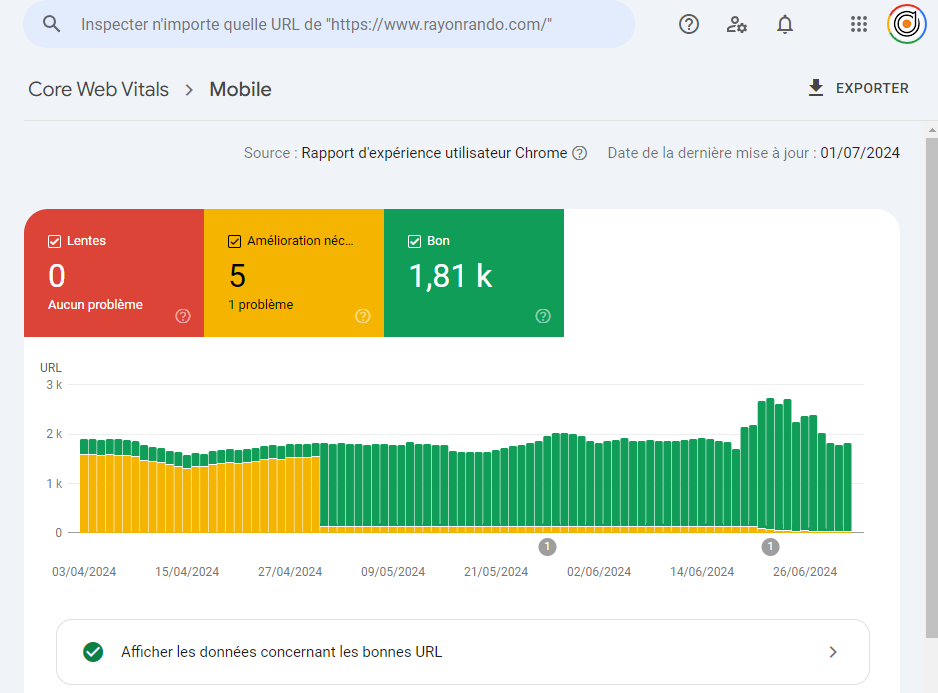The image size is (938, 693).
Task: Click the last update date 01/07/2024
Action: [860, 153]
